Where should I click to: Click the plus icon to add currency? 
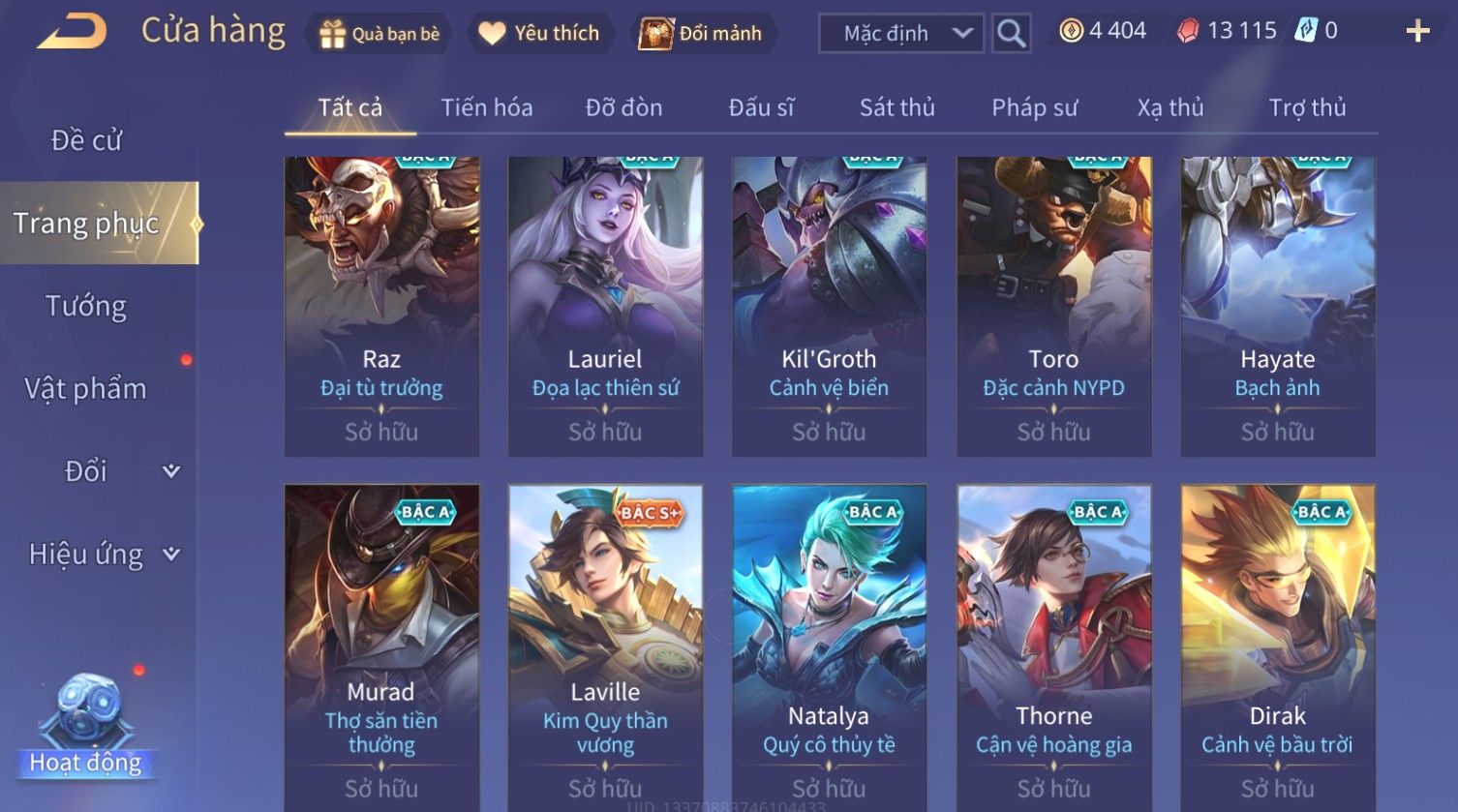(1417, 32)
